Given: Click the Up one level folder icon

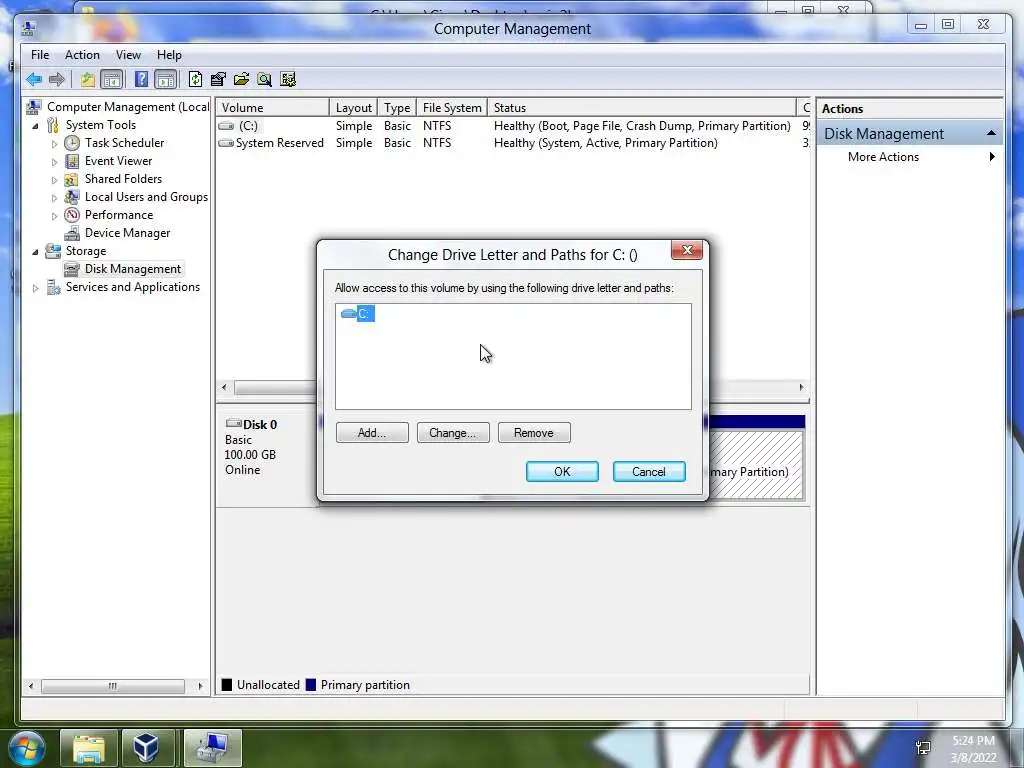Looking at the screenshot, I should (88, 80).
